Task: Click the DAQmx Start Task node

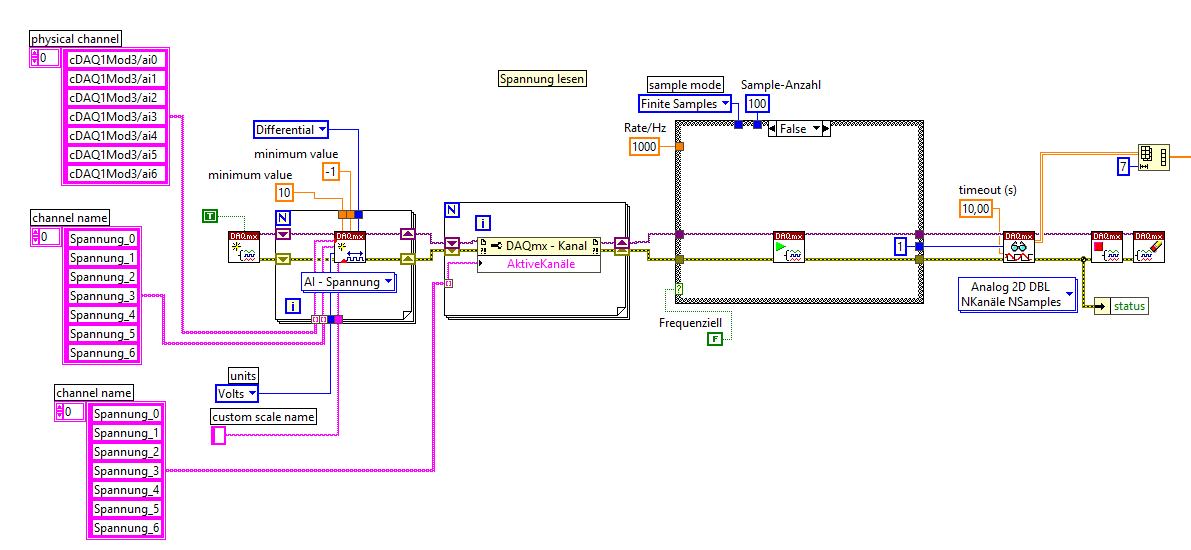Action: click(x=788, y=247)
